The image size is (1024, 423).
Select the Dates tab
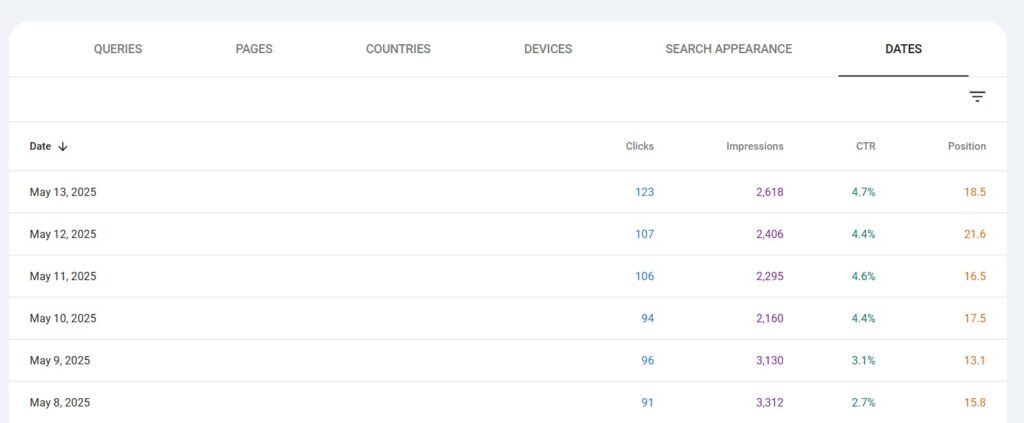903,49
